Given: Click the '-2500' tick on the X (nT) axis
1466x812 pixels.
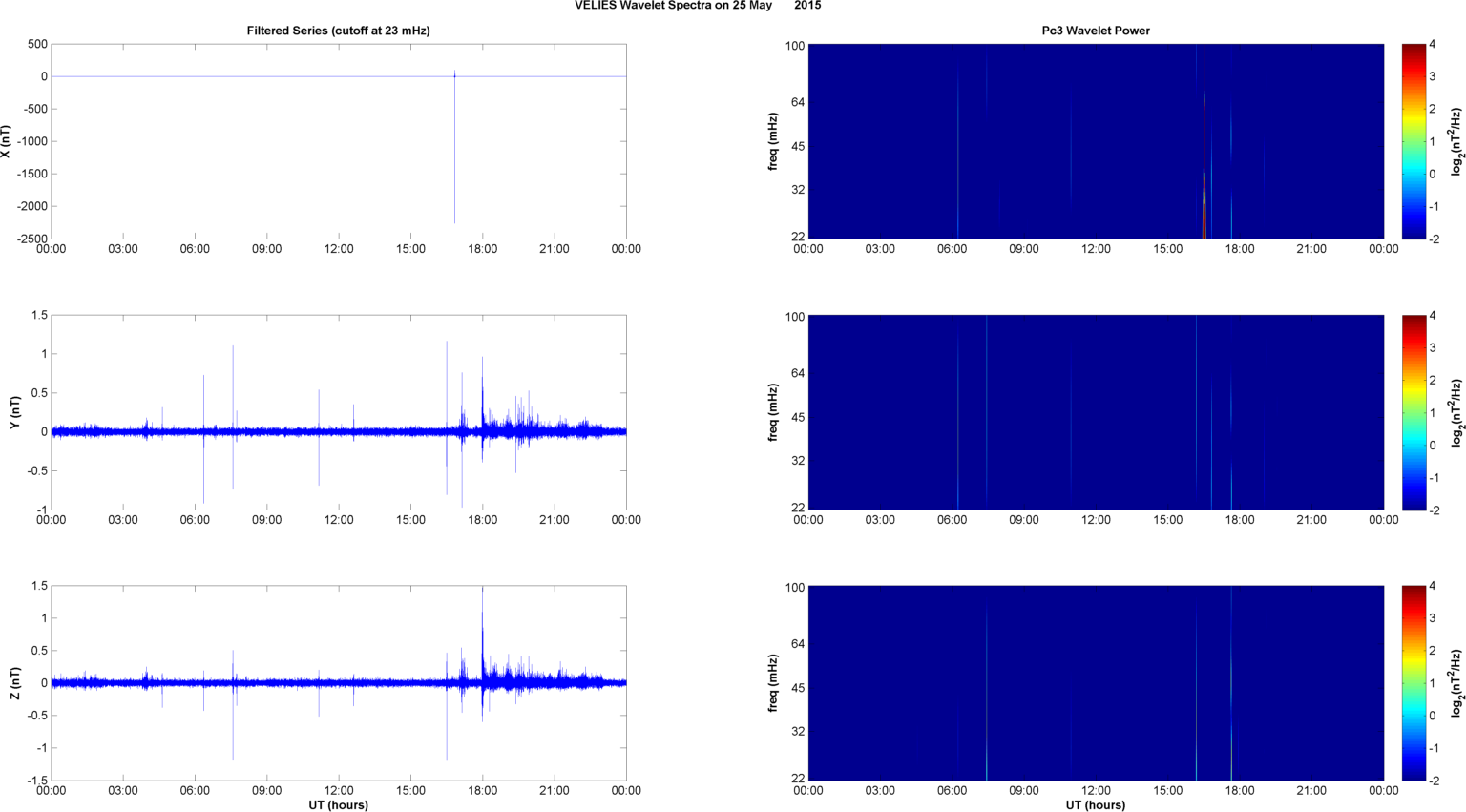Looking at the screenshot, I should (x=31, y=239).
